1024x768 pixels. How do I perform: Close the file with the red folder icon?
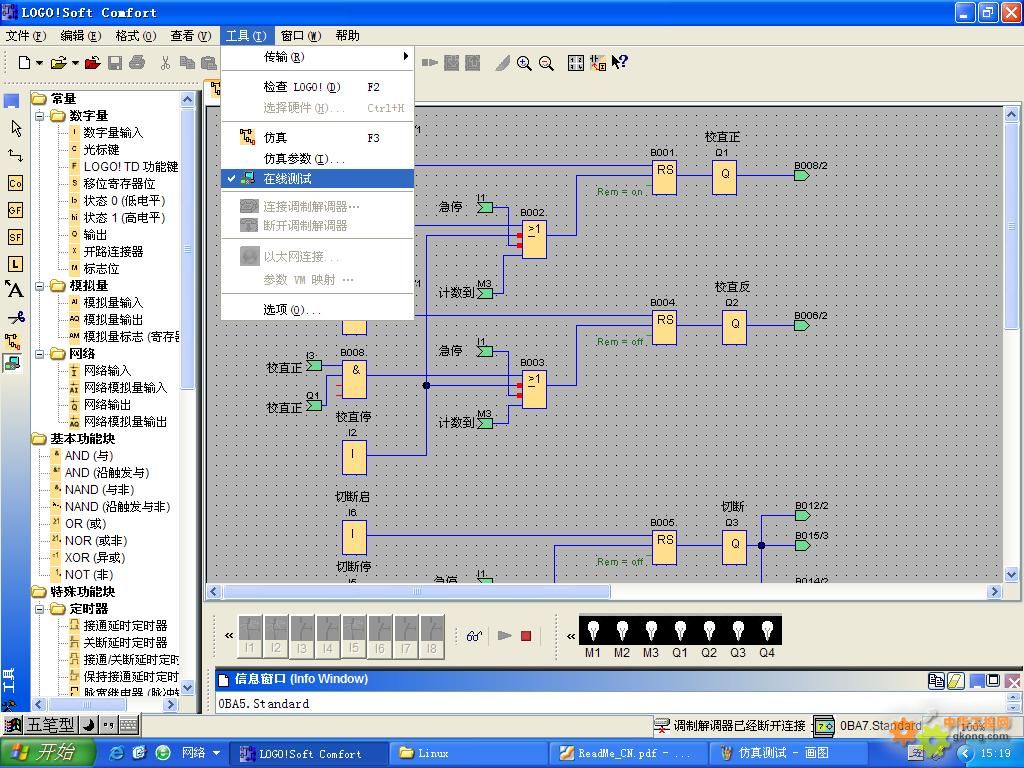[93, 63]
